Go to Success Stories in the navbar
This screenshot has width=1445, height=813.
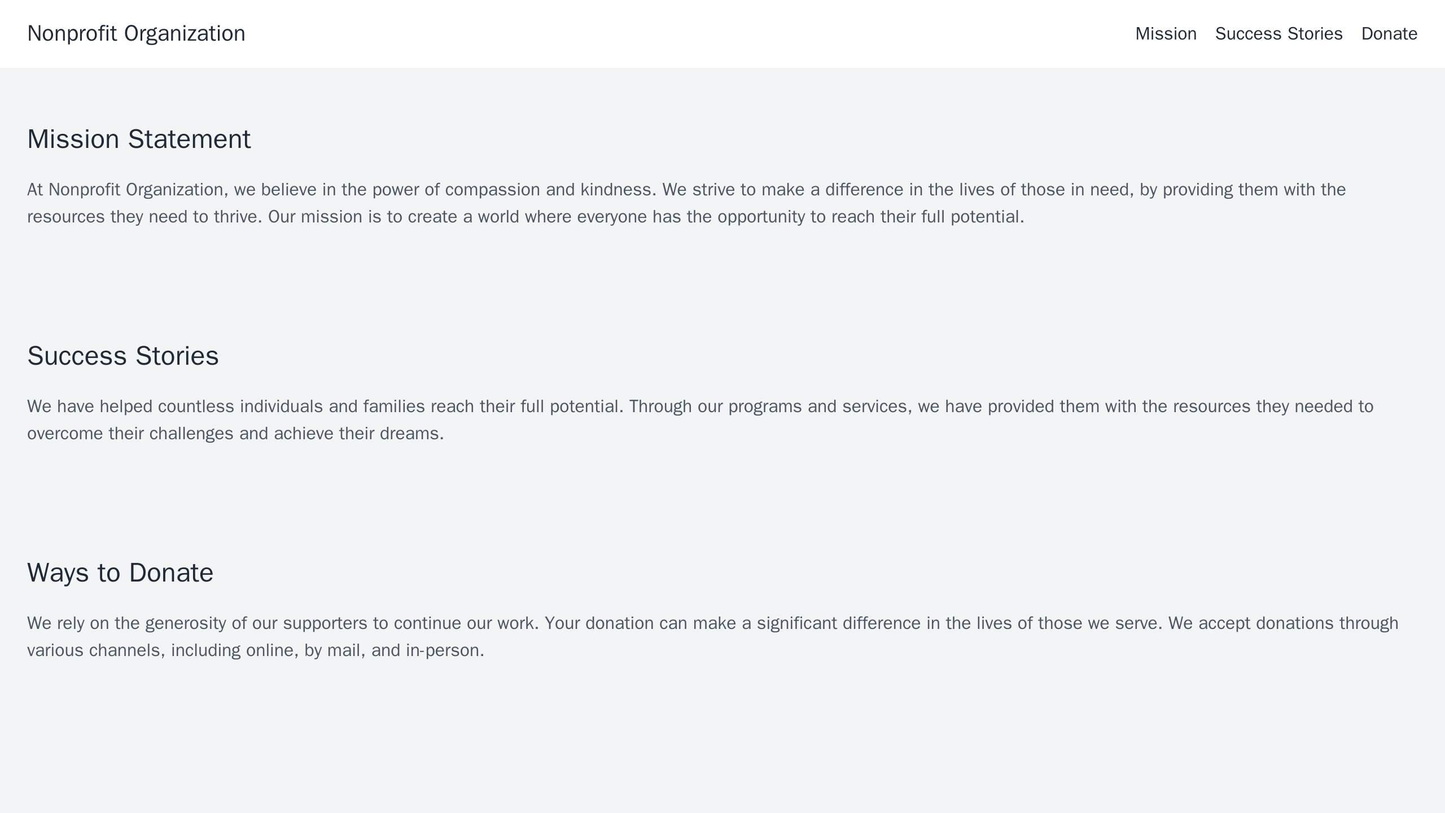[x=1278, y=33]
